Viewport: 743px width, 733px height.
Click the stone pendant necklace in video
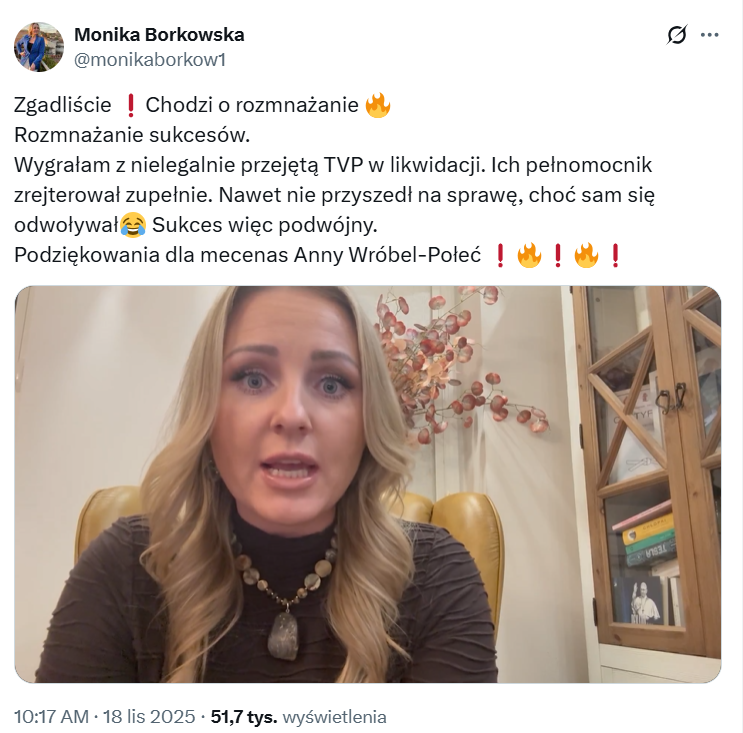coord(283,635)
